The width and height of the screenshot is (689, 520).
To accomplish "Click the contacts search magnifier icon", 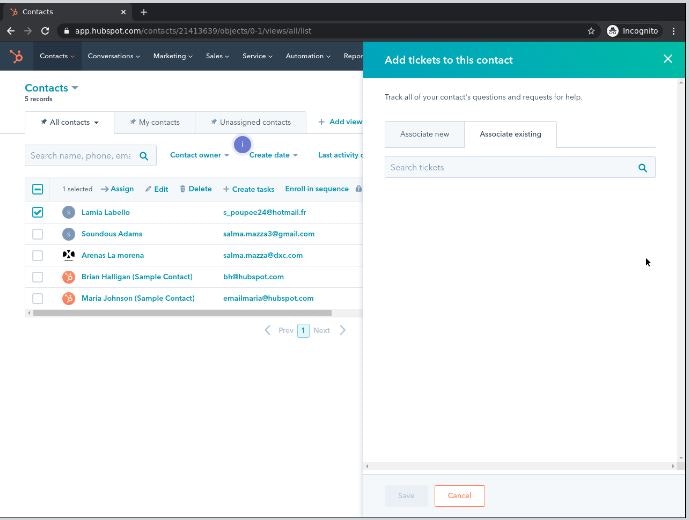I will [144, 156].
